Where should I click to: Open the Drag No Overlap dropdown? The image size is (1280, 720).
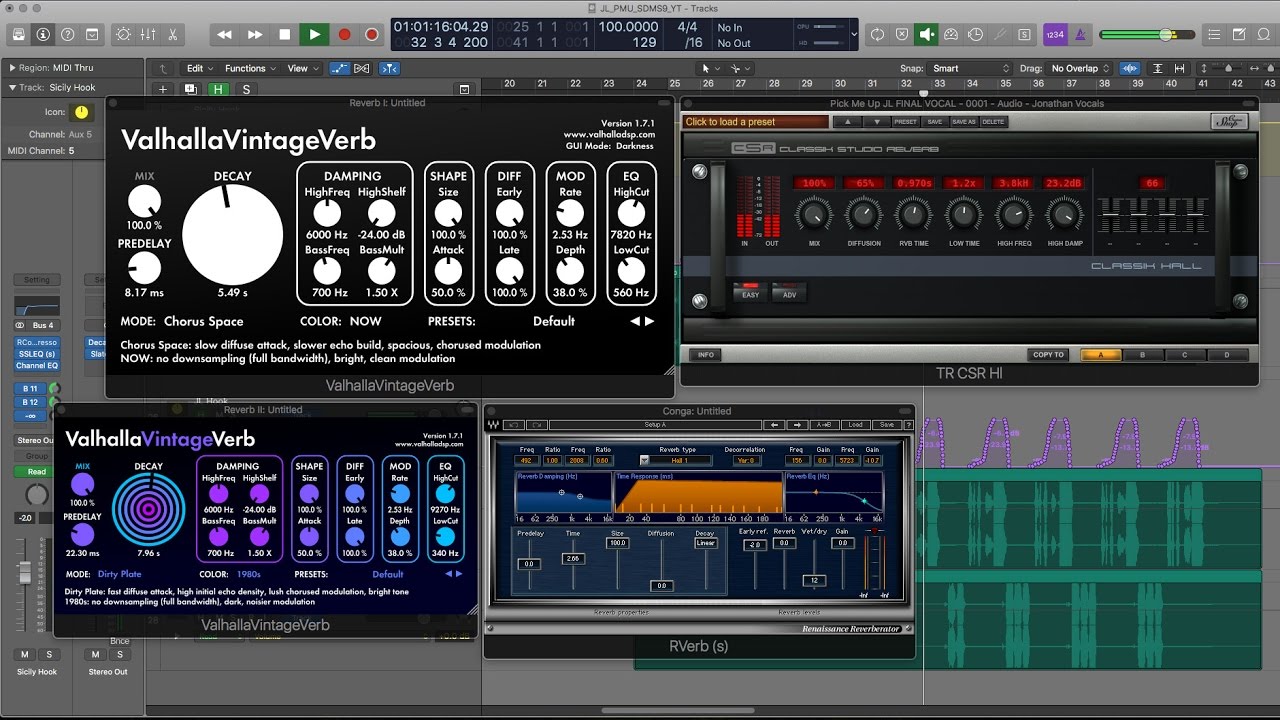1080,68
